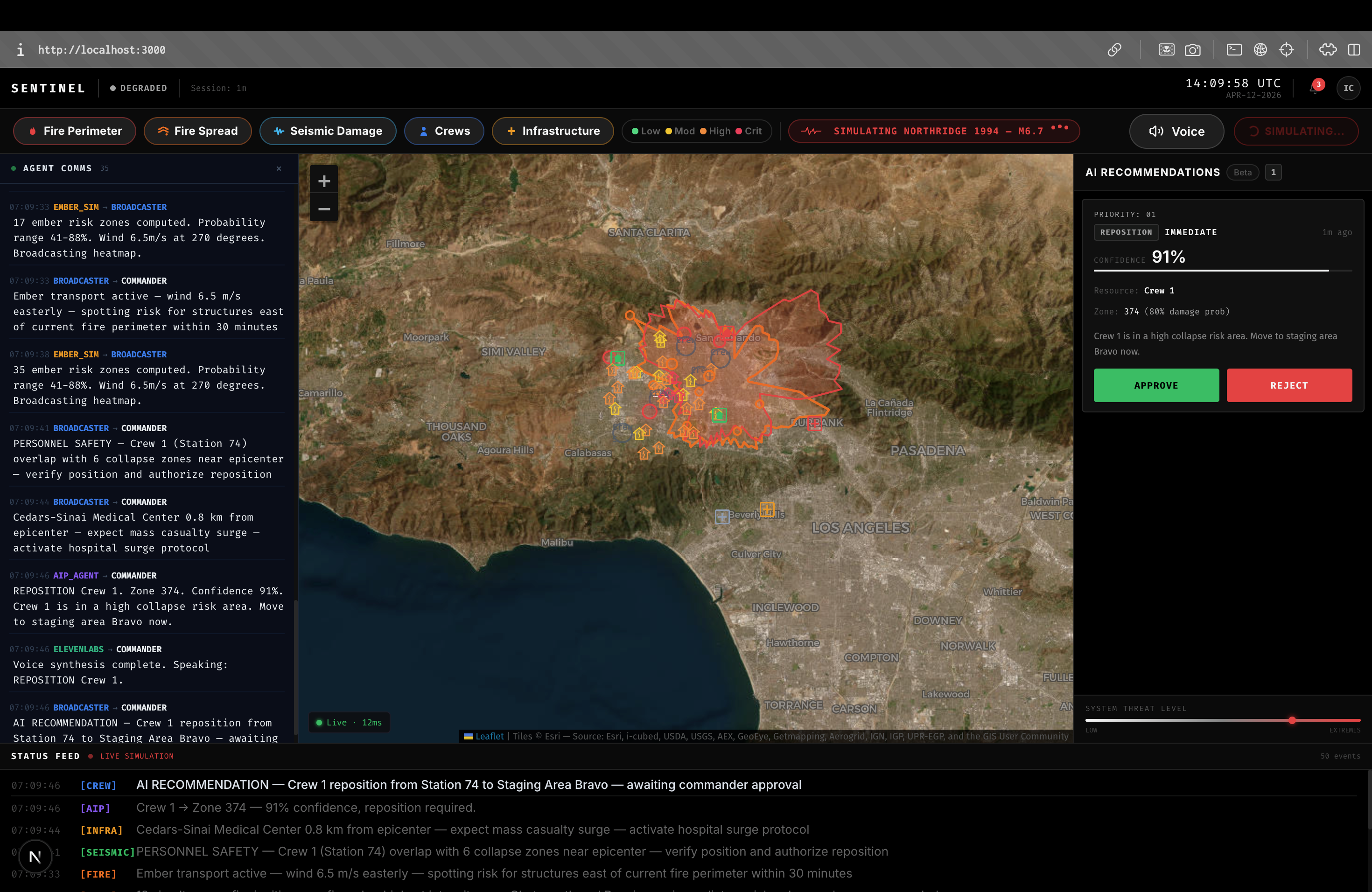Toggle the Seismic Damage layer

tap(328, 132)
